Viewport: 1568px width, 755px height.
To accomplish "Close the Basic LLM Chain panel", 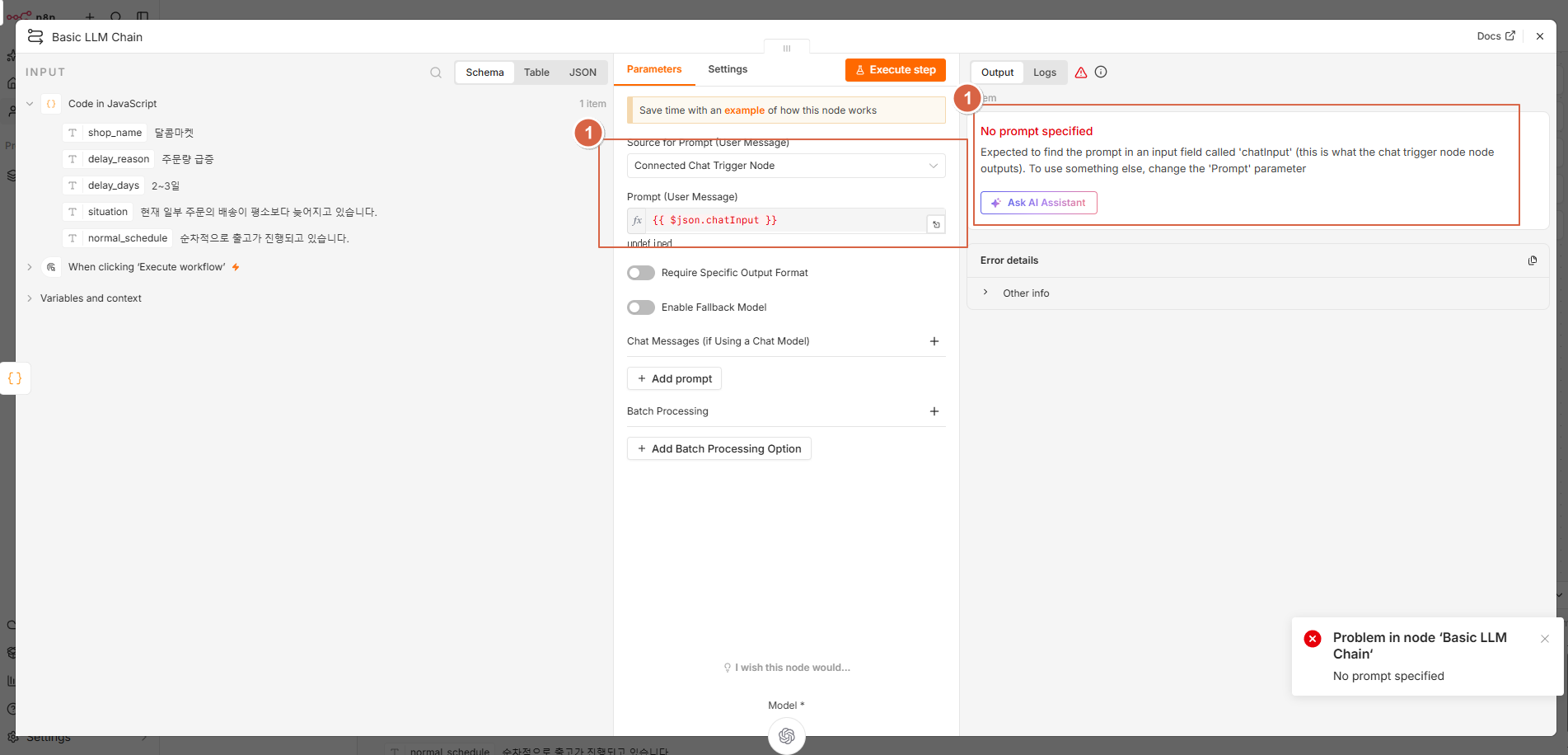I will [x=1540, y=36].
